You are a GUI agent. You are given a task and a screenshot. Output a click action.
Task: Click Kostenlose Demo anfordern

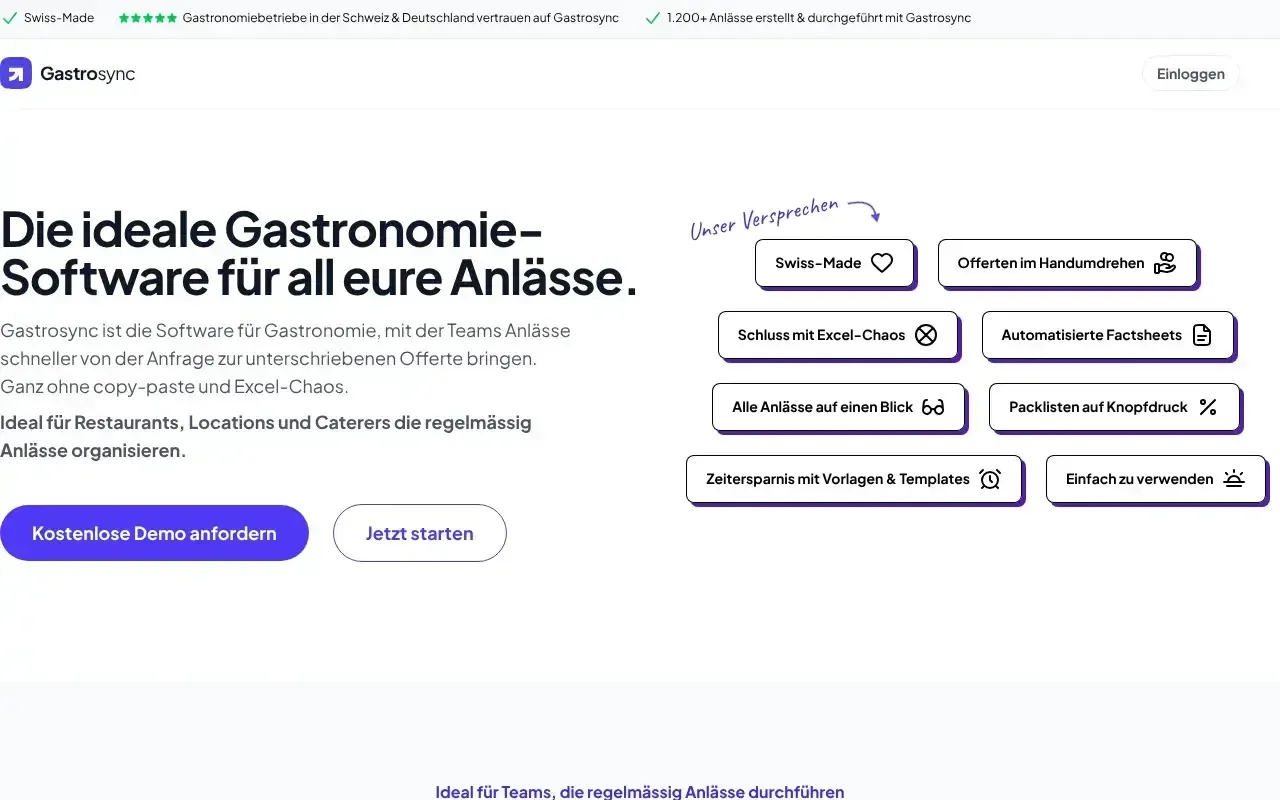tap(155, 532)
